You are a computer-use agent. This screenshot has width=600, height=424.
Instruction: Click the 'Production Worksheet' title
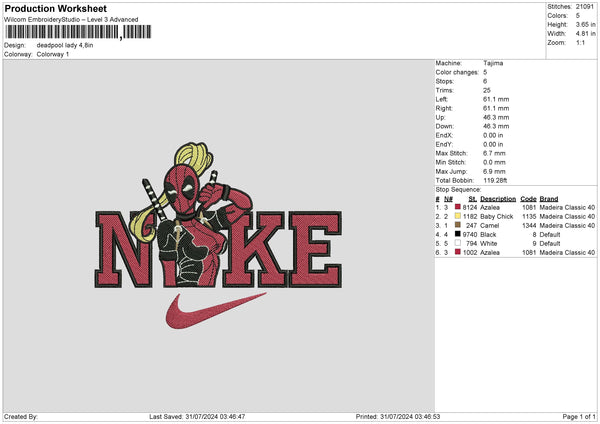pos(55,8)
